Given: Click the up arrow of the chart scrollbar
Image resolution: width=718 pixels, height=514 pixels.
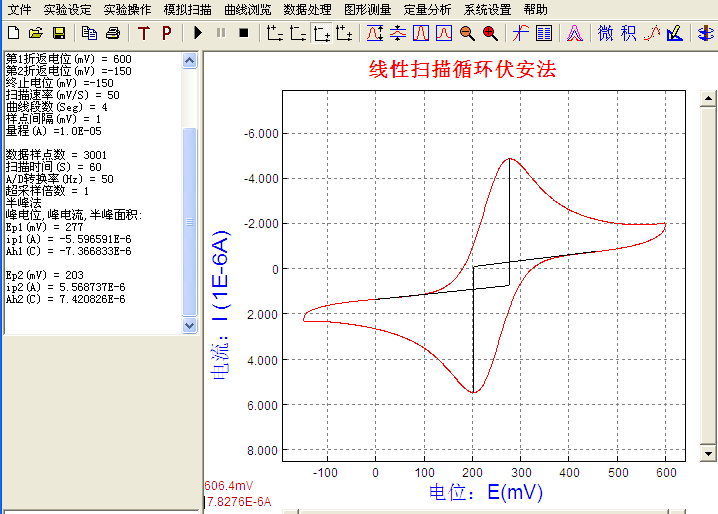Looking at the screenshot, I should (x=708, y=99).
